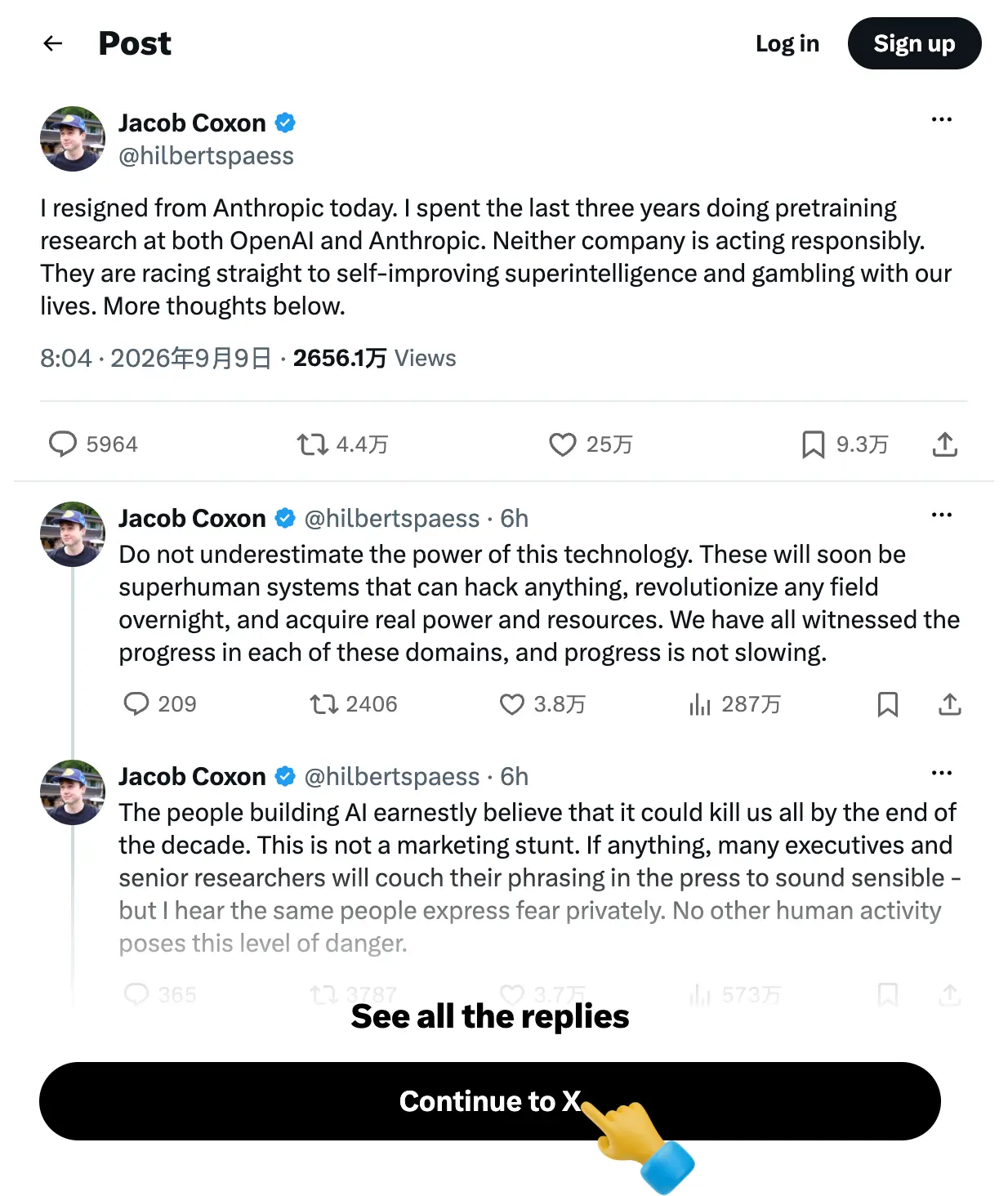Share the main post via upload icon
1008x1196 pixels.
[x=945, y=444]
